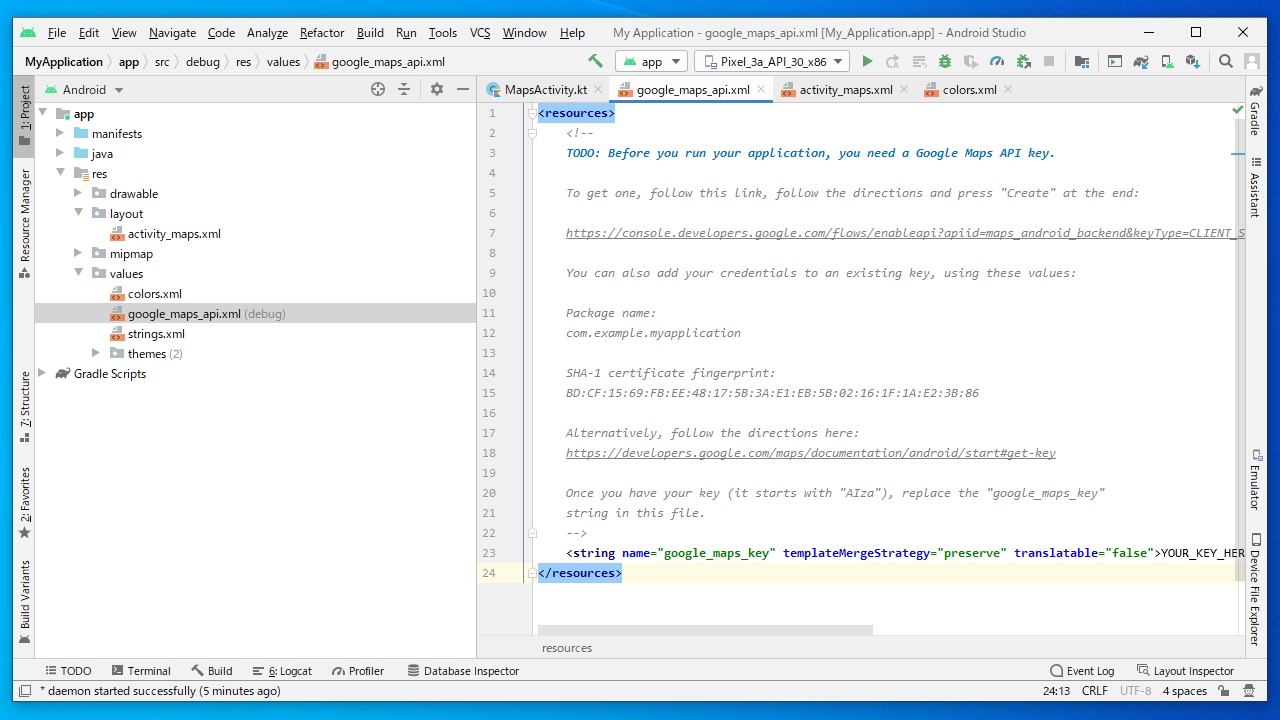Screen dimensions: 1280x720
Task: Open the Event Log button
Action: pos(1082,671)
